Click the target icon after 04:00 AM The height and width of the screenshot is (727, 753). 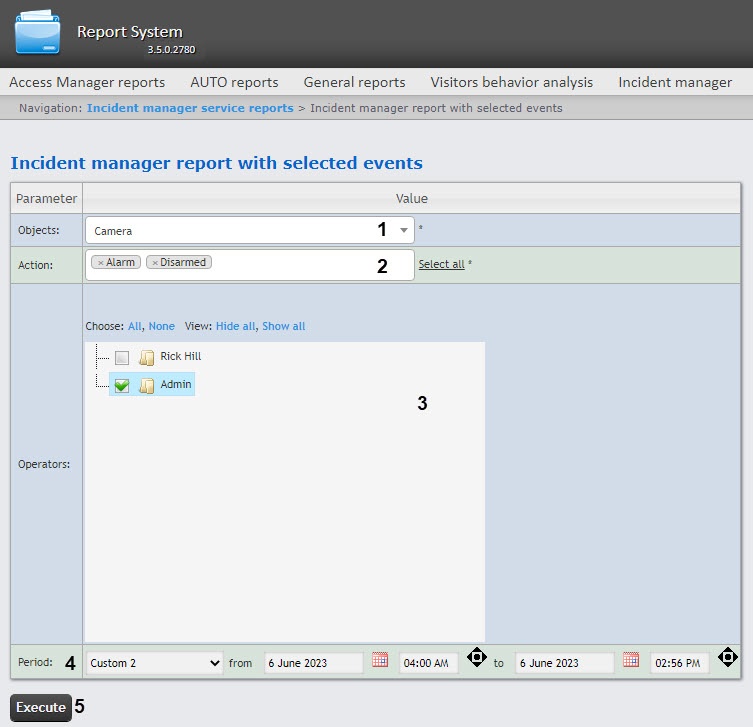(477, 657)
